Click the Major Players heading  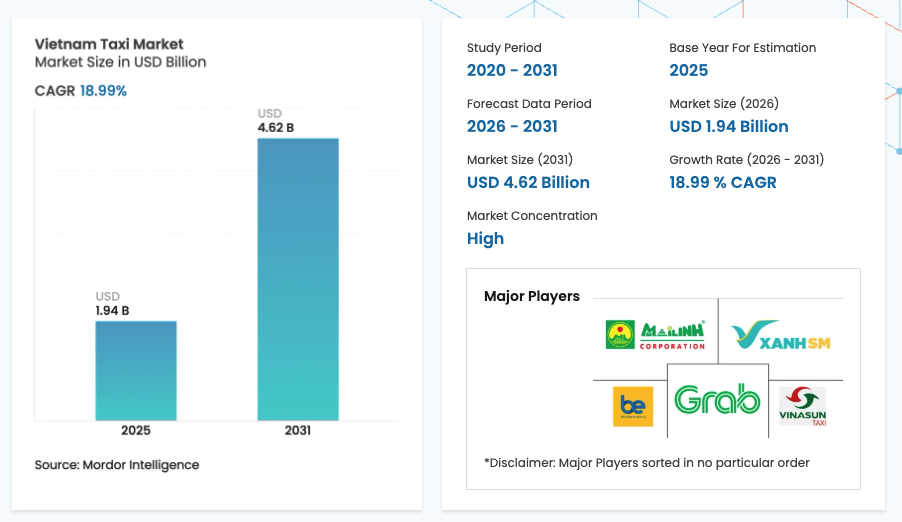[x=531, y=296]
